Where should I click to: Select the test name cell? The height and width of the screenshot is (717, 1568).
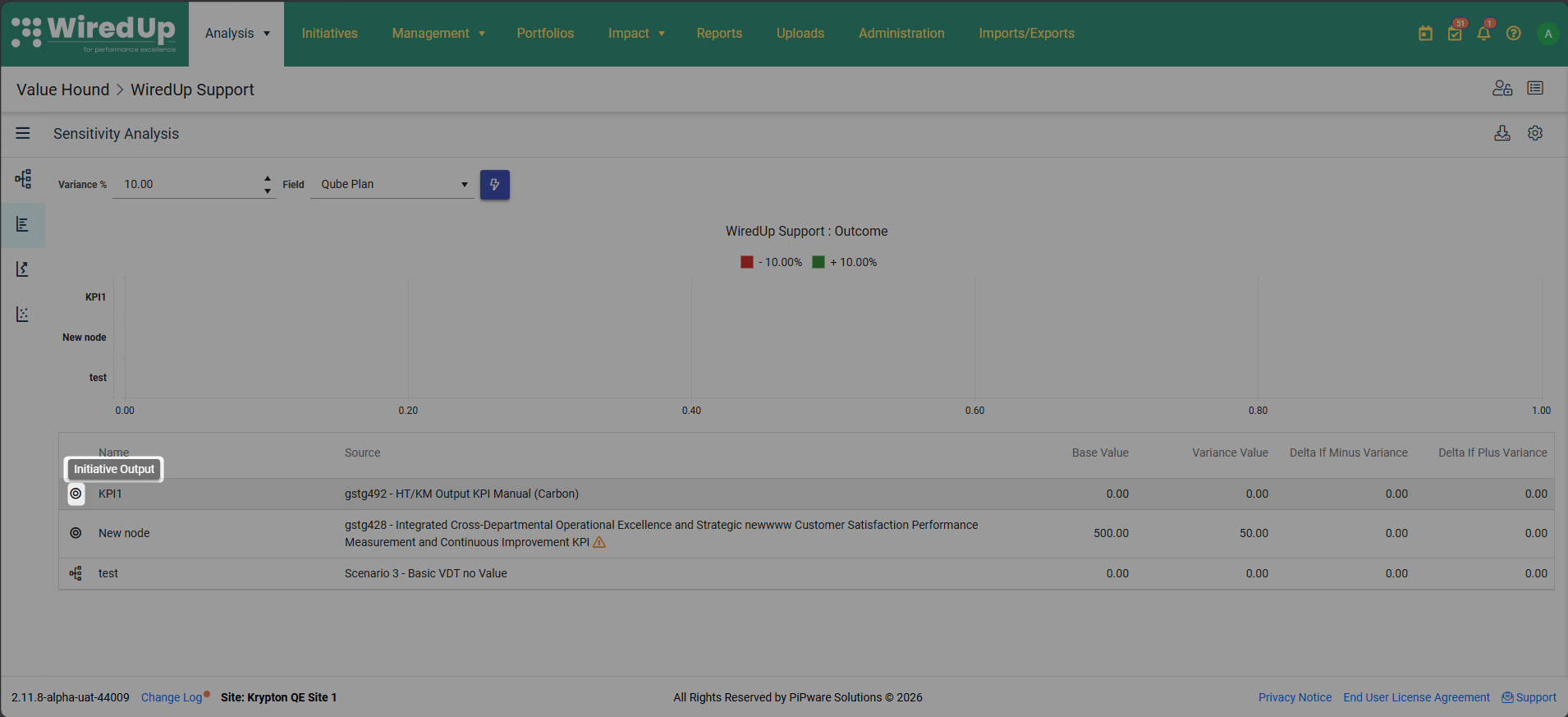[x=108, y=573]
